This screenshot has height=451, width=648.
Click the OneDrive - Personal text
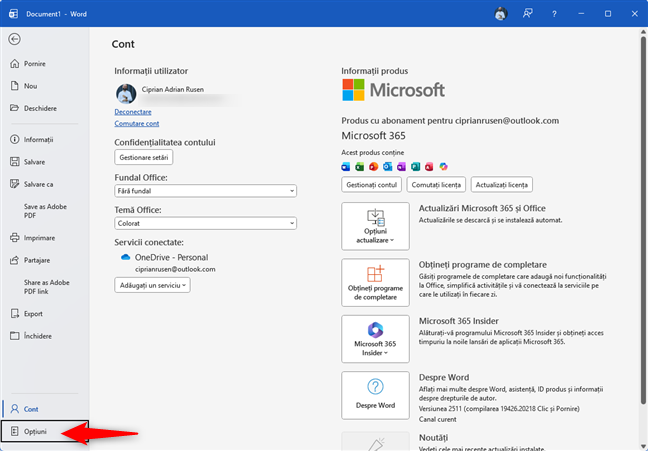pyautogui.click(x=172, y=257)
